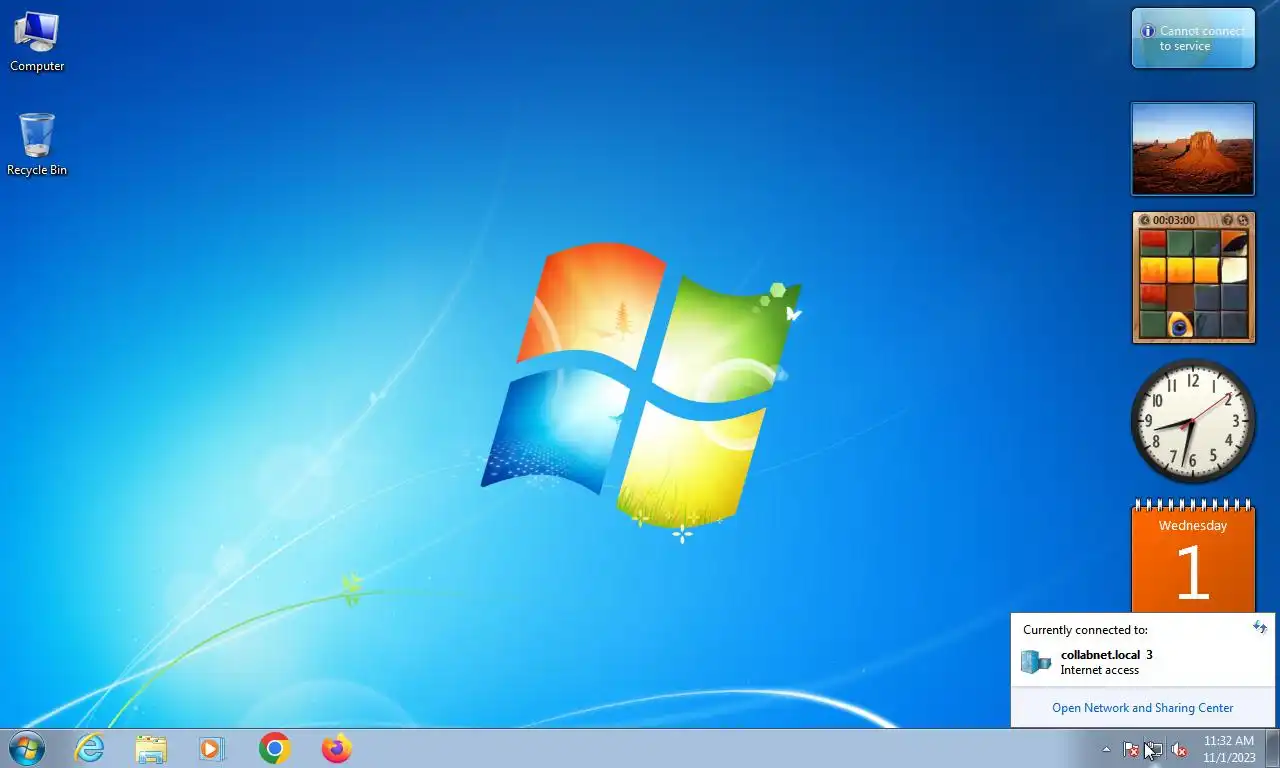Click the network icon in system tray

click(1154, 749)
